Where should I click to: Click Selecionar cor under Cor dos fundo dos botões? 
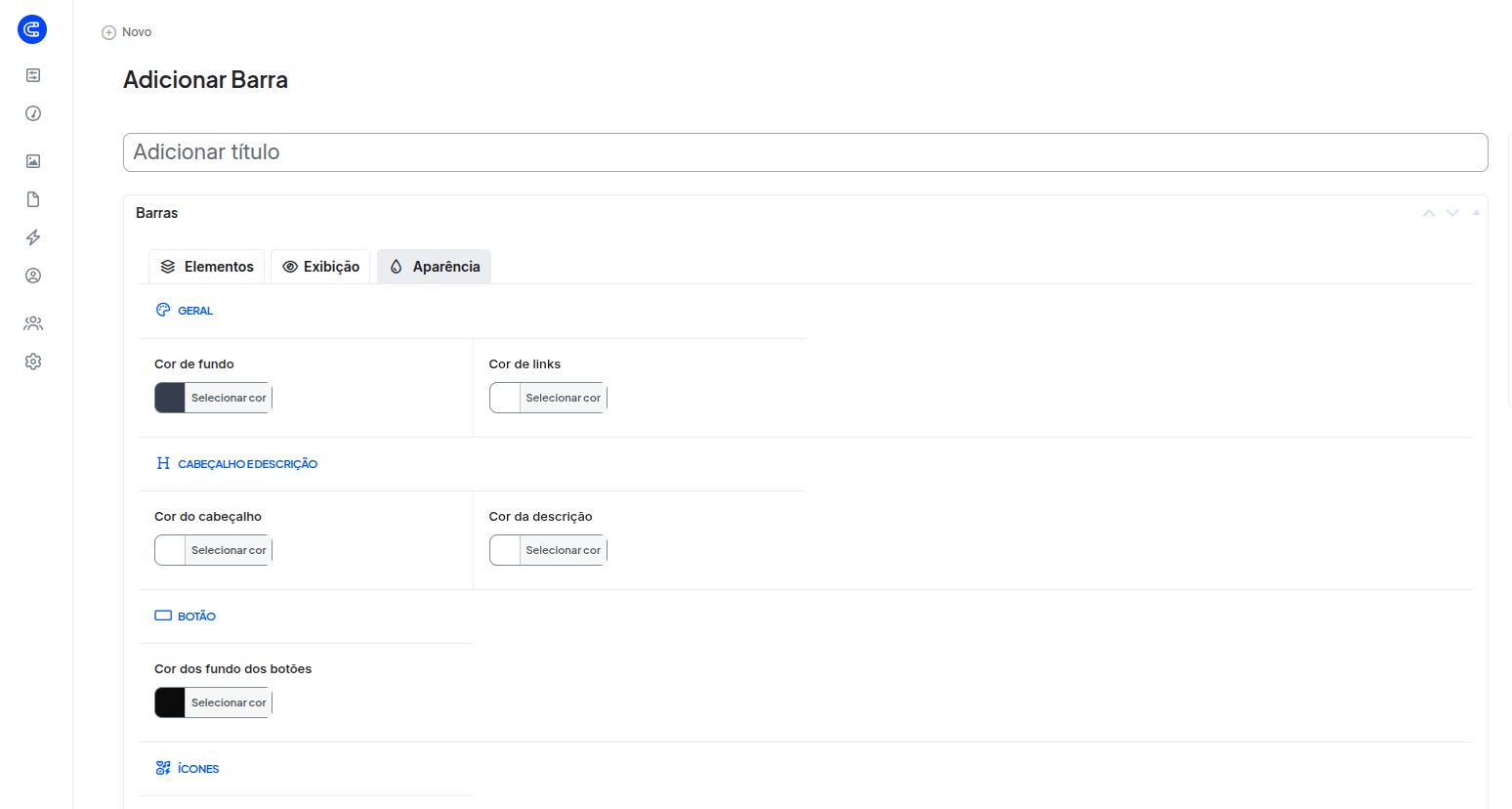coord(229,703)
